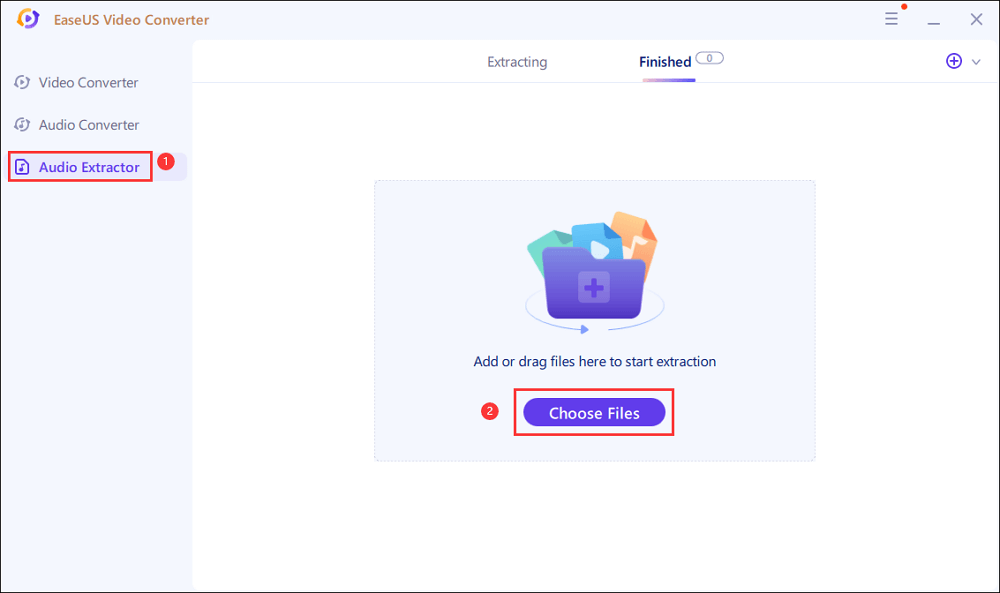Click the Finished count badge showing 0

[x=709, y=59]
